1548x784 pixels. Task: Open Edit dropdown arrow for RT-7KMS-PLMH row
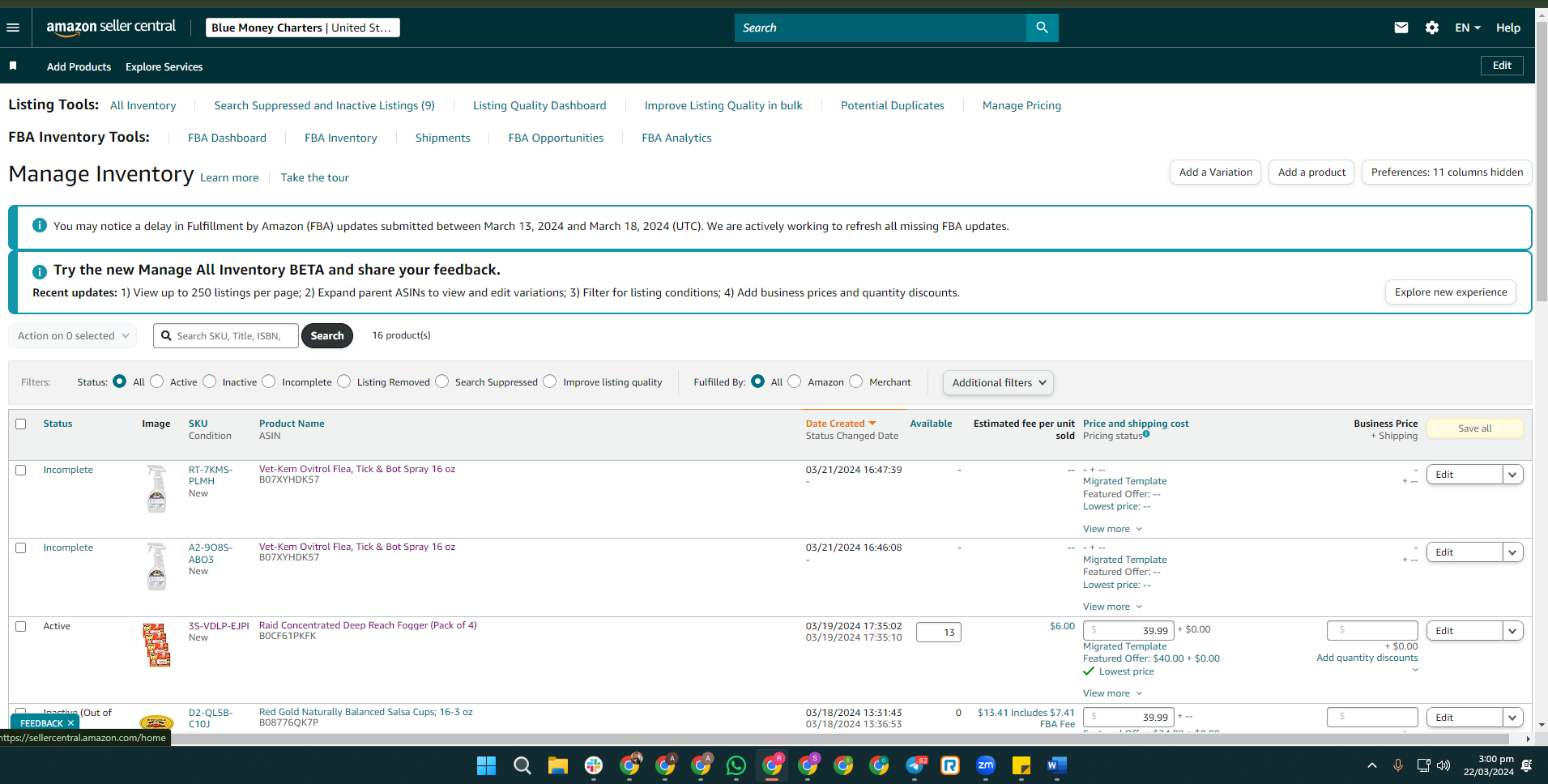click(1512, 475)
